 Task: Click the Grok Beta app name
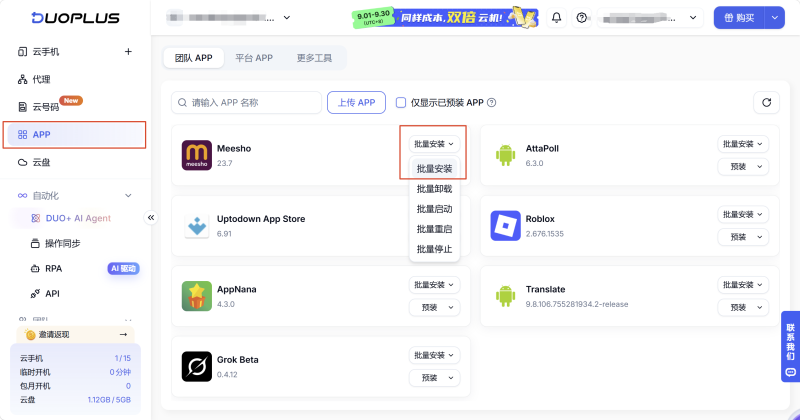click(237, 360)
